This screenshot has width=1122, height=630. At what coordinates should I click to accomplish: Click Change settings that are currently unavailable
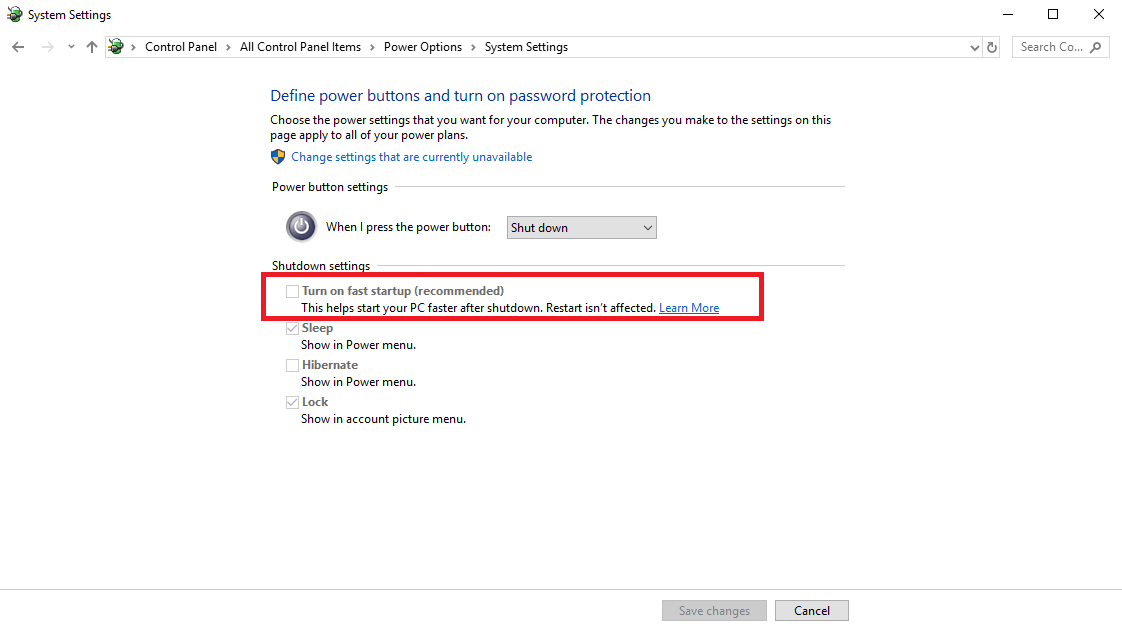[411, 156]
